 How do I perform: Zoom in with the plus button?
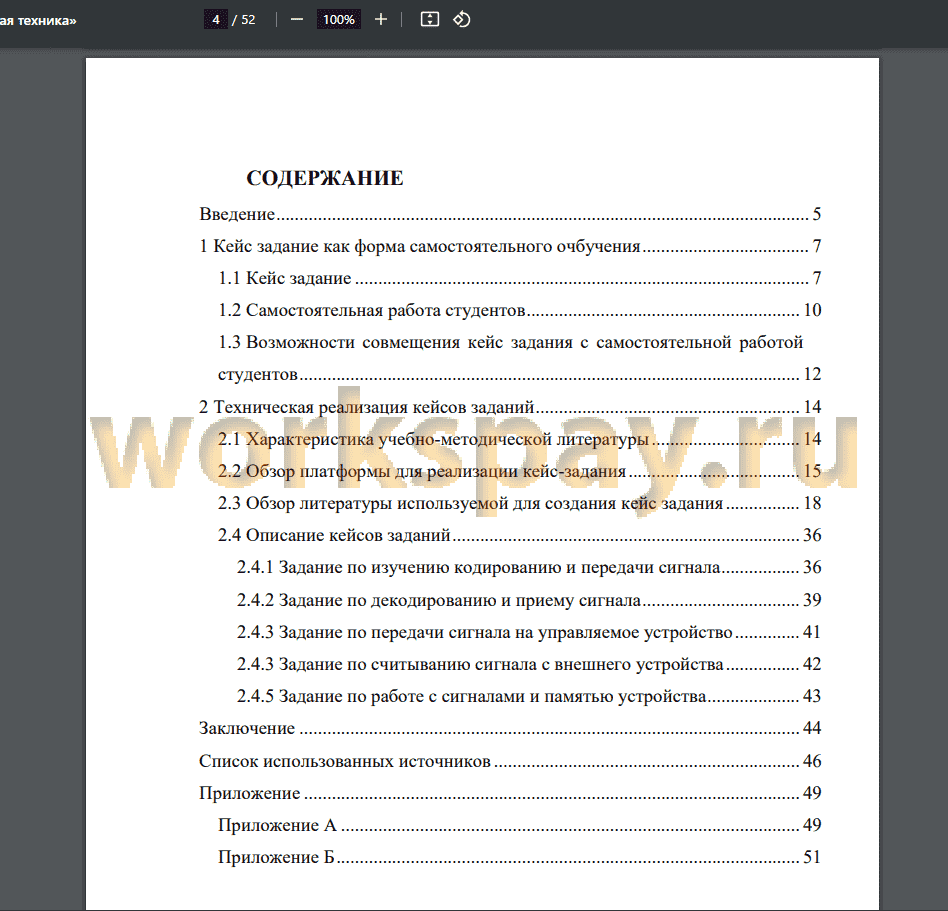(x=381, y=20)
